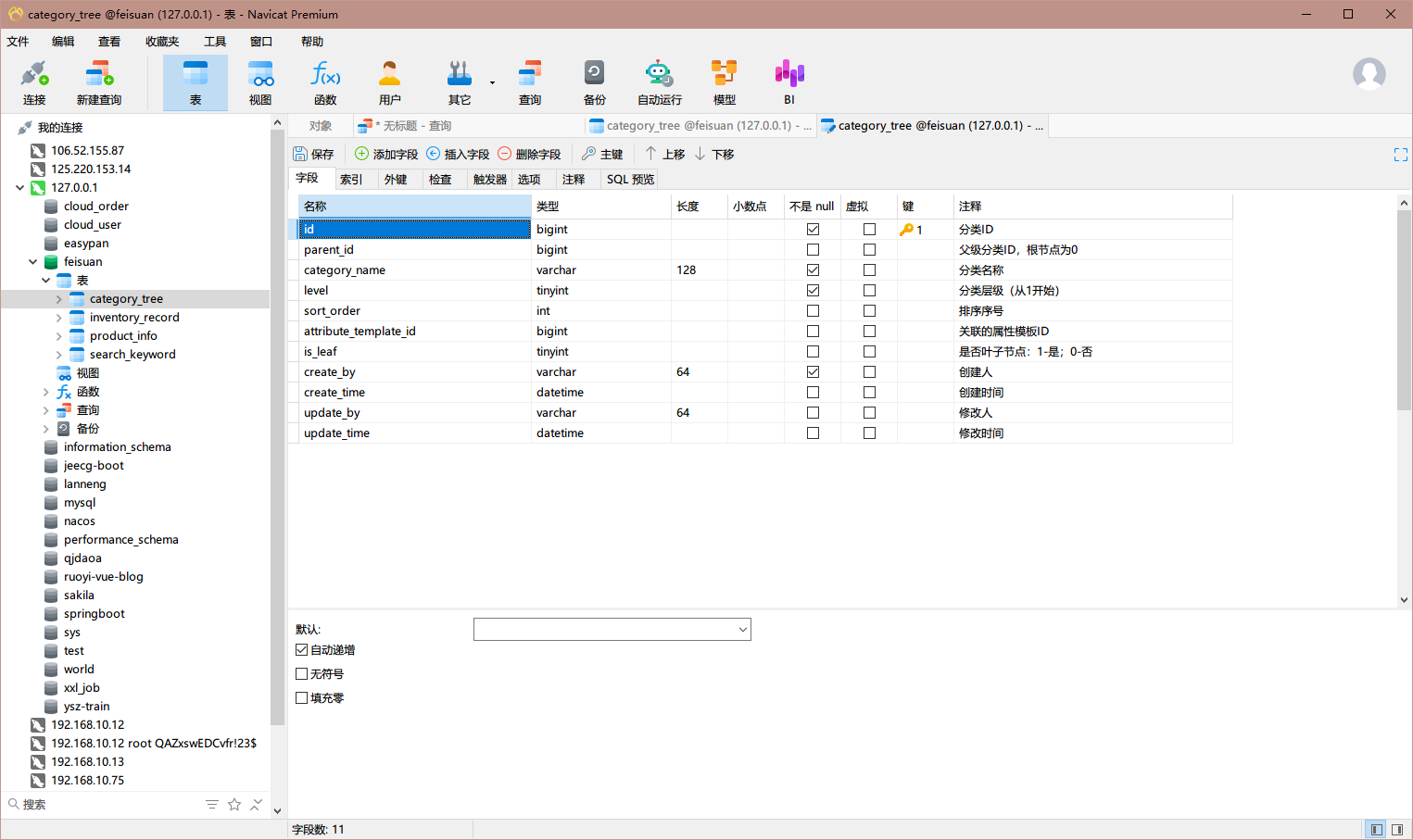Open the BI toolbar icon
The height and width of the screenshot is (840, 1413).
789,82
